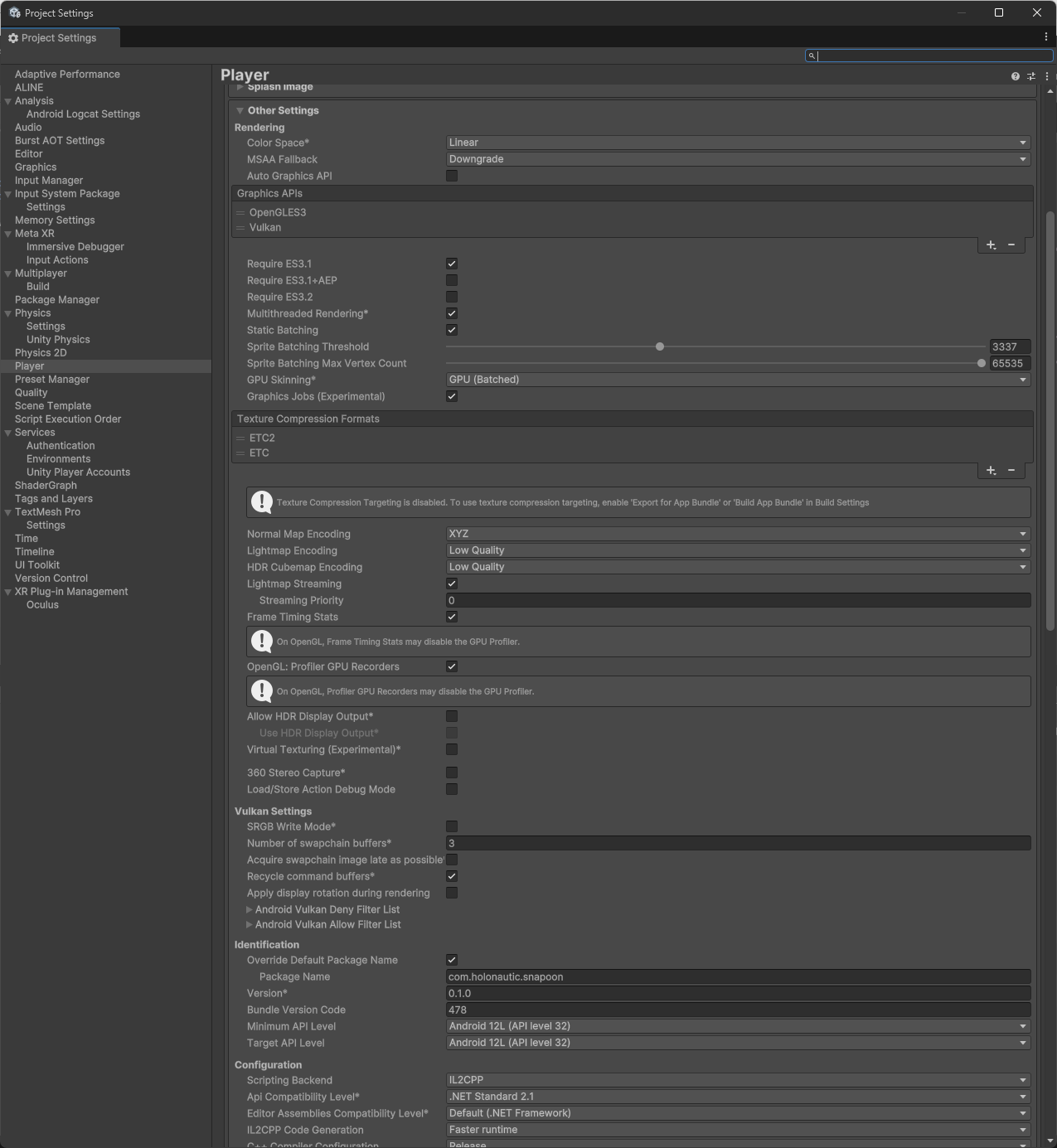This screenshot has width=1057, height=1148.
Task: Open the Player settings help icon
Action: pyautogui.click(x=1014, y=75)
